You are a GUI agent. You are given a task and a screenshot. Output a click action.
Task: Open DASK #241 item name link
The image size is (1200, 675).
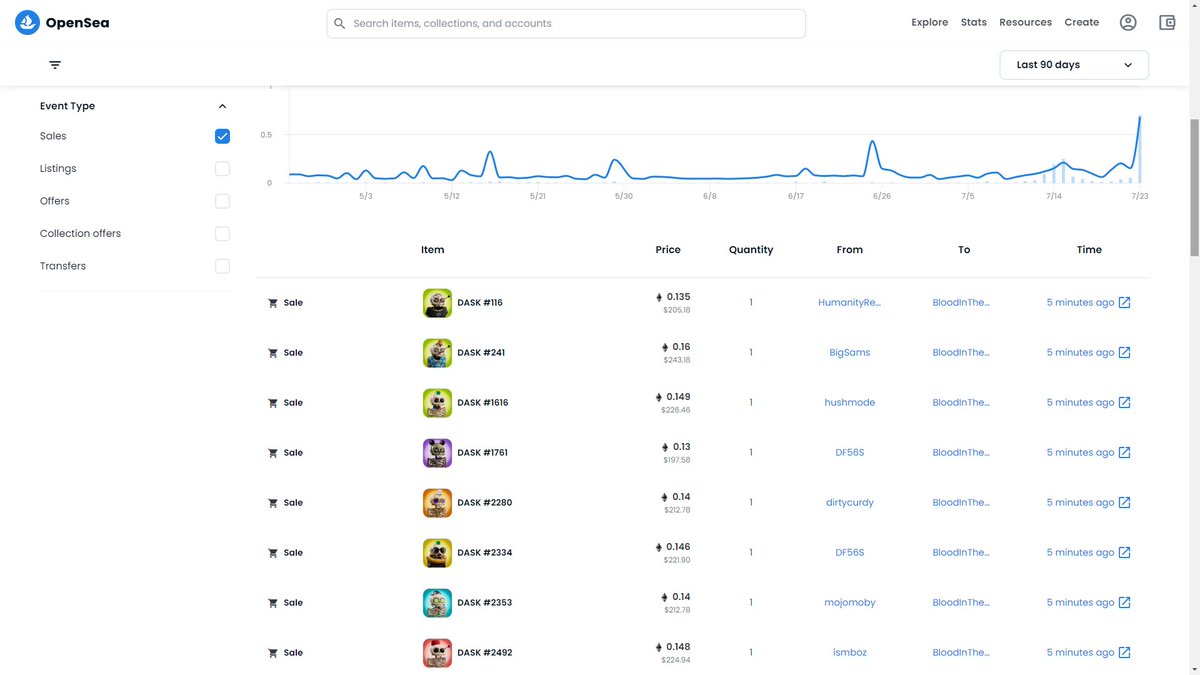481,353
